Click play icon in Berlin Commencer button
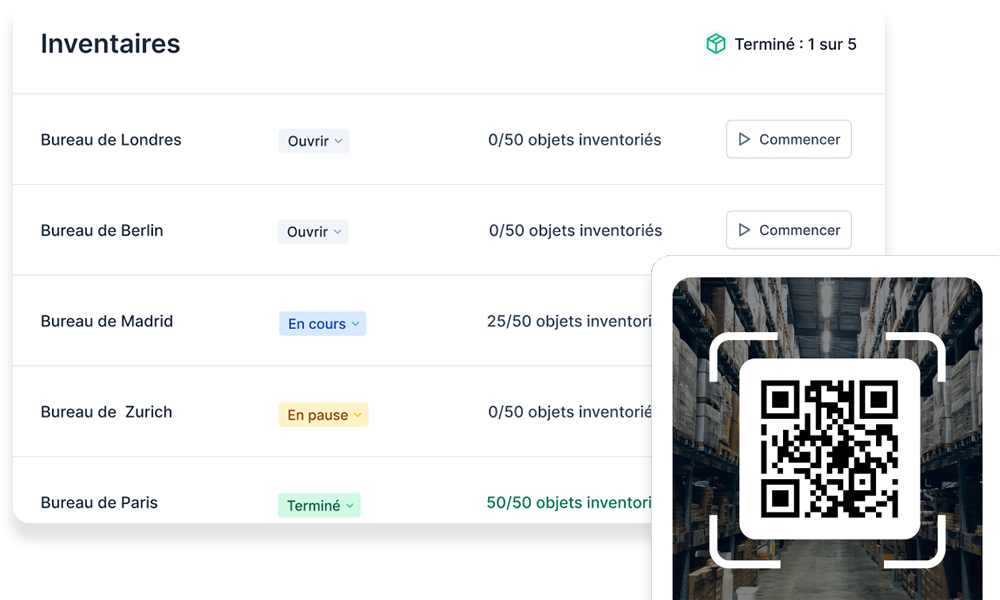 744,230
